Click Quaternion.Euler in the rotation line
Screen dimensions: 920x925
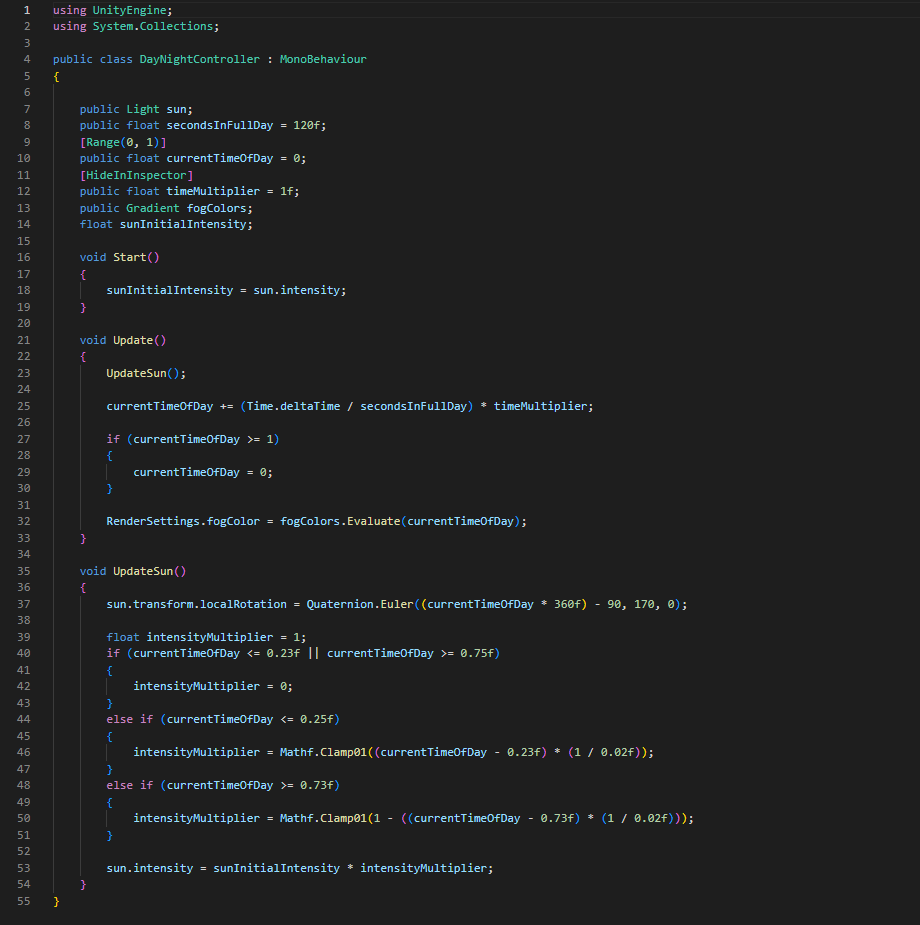(348, 604)
